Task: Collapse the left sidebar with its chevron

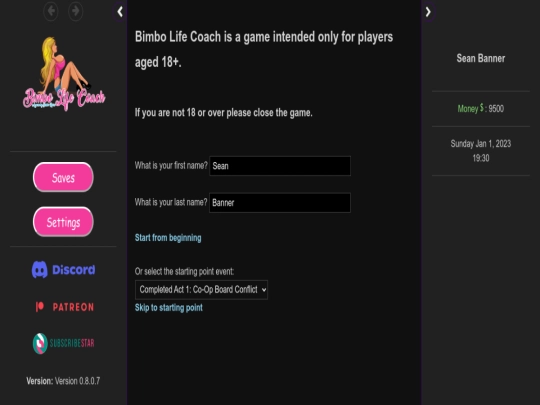Action: tap(120, 12)
